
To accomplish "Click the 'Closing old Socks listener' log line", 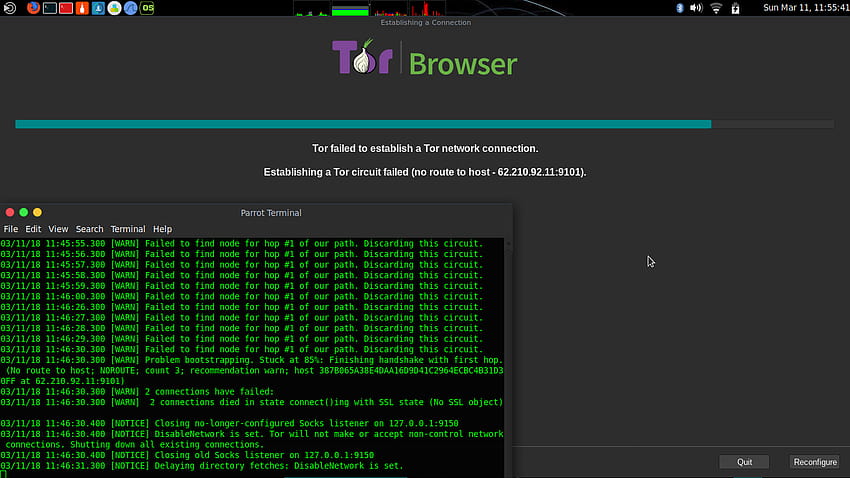I will [187, 455].
